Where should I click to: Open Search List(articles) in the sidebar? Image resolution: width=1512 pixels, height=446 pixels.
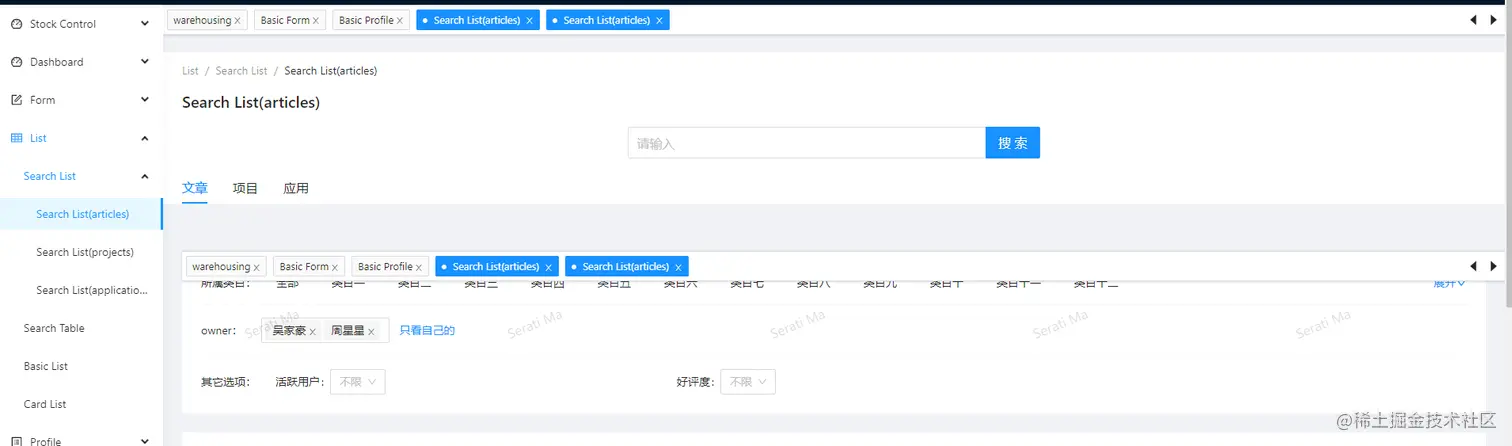coord(82,214)
